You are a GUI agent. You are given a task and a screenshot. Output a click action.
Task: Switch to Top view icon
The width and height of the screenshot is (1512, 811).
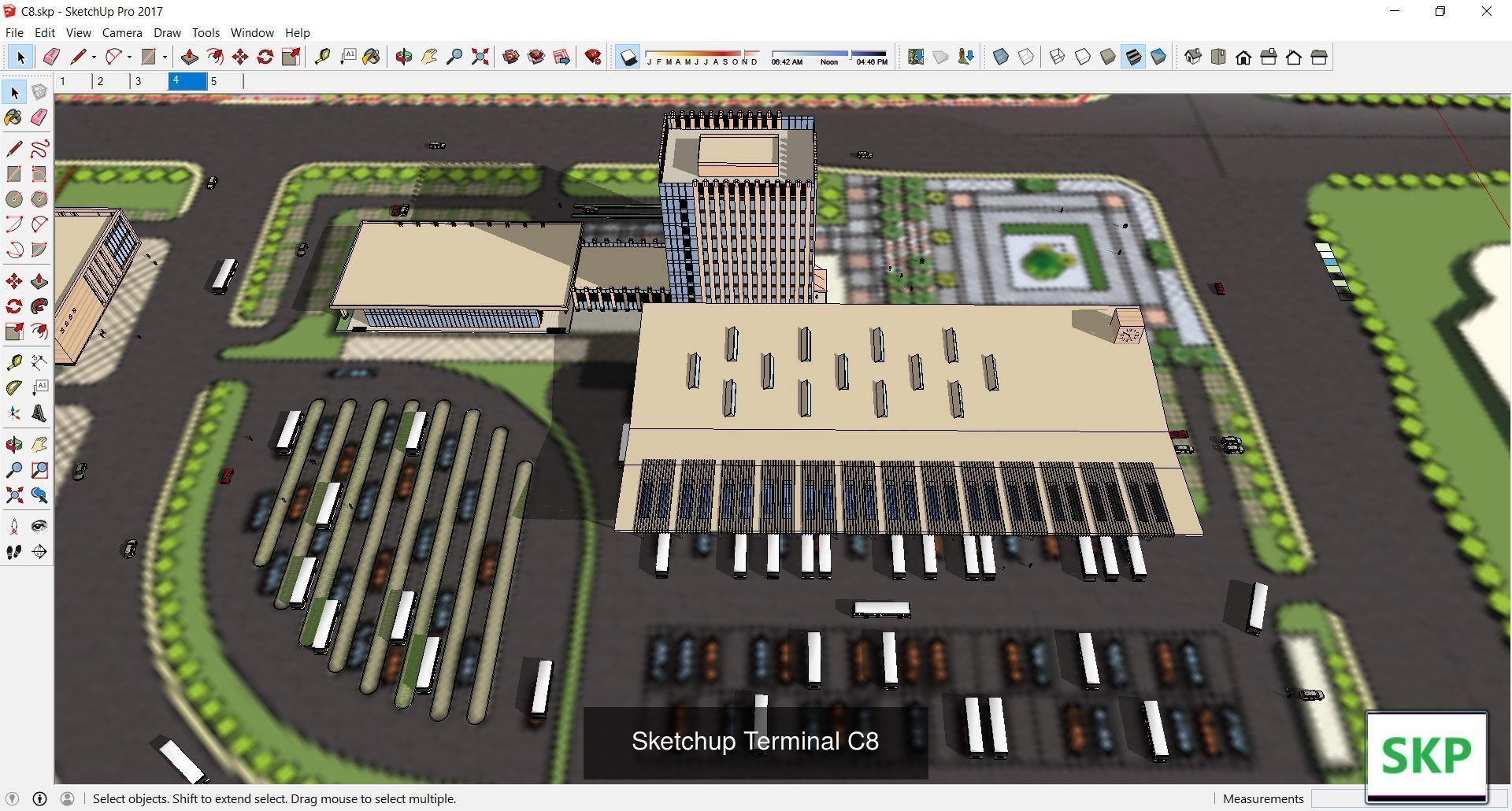pos(1218,57)
